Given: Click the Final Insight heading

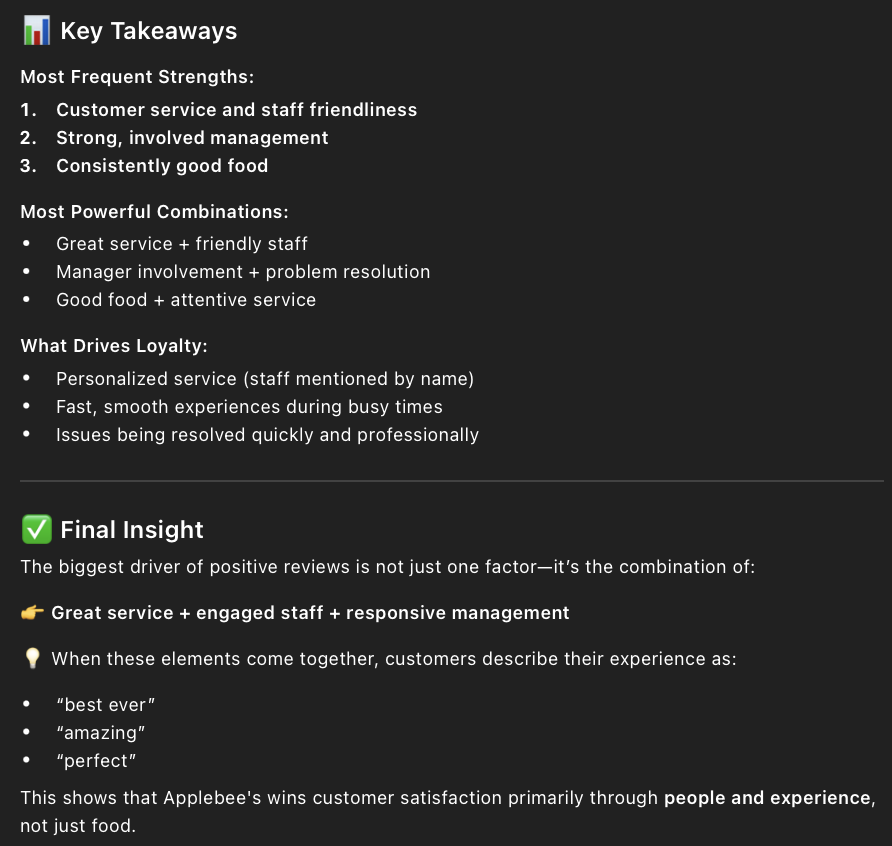Looking at the screenshot, I should pyautogui.click(x=131, y=530).
